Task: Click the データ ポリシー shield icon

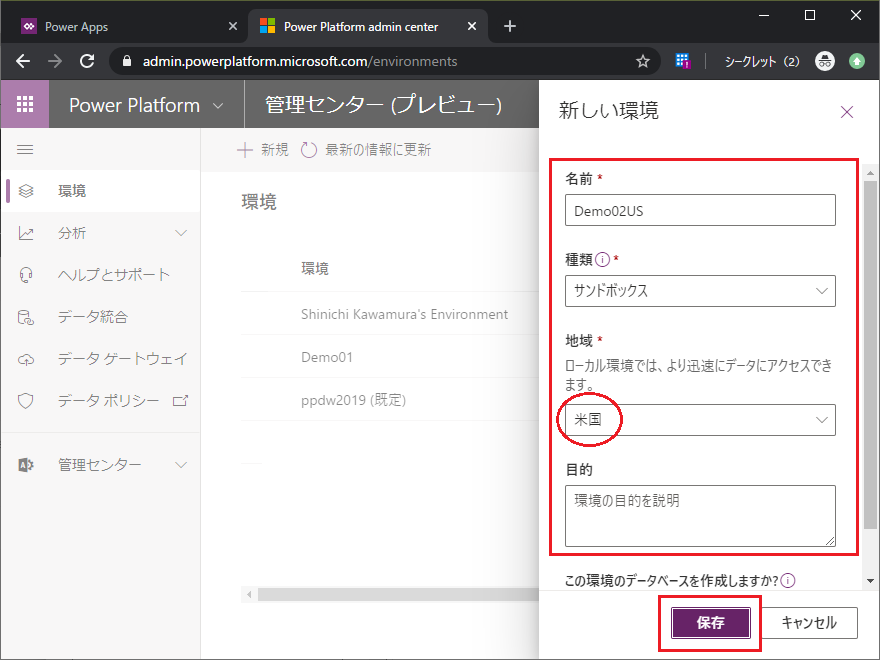Action: (26, 401)
